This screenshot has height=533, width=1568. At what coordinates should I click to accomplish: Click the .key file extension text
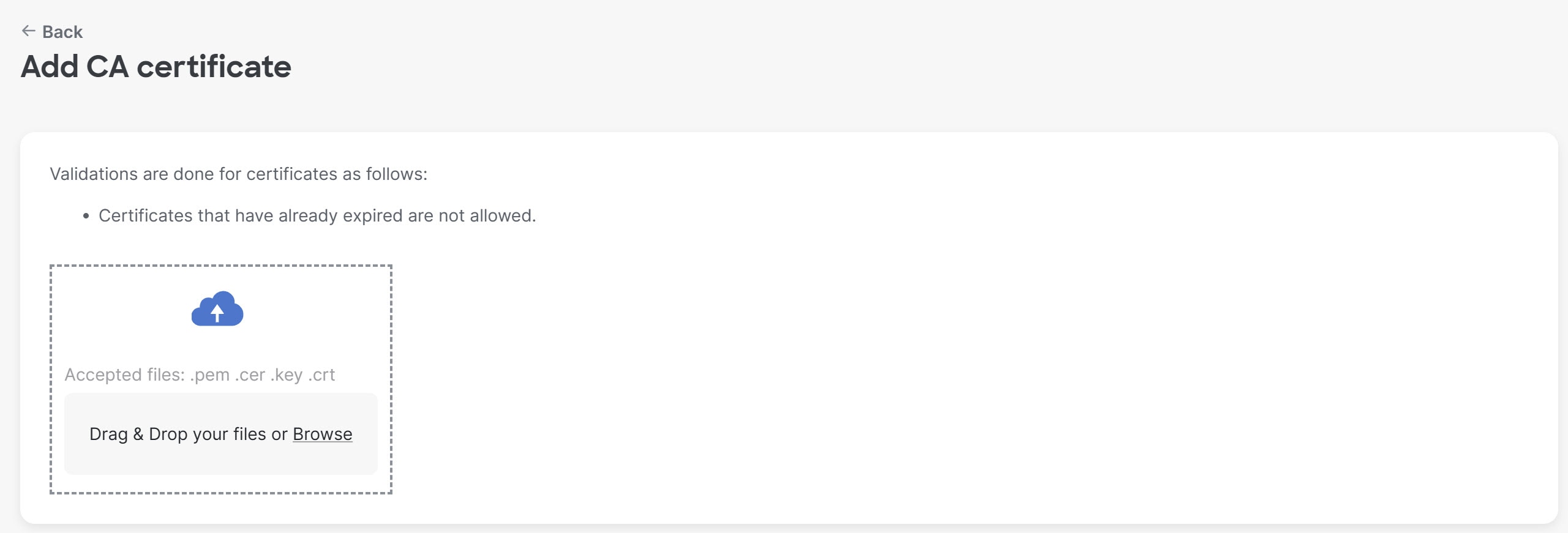287,375
